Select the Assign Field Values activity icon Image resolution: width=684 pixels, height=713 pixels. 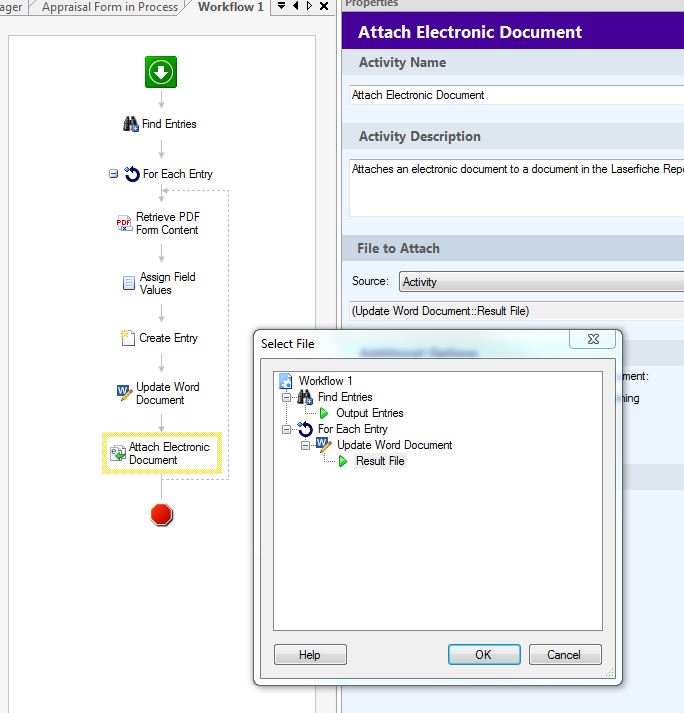pyautogui.click(x=129, y=284)
